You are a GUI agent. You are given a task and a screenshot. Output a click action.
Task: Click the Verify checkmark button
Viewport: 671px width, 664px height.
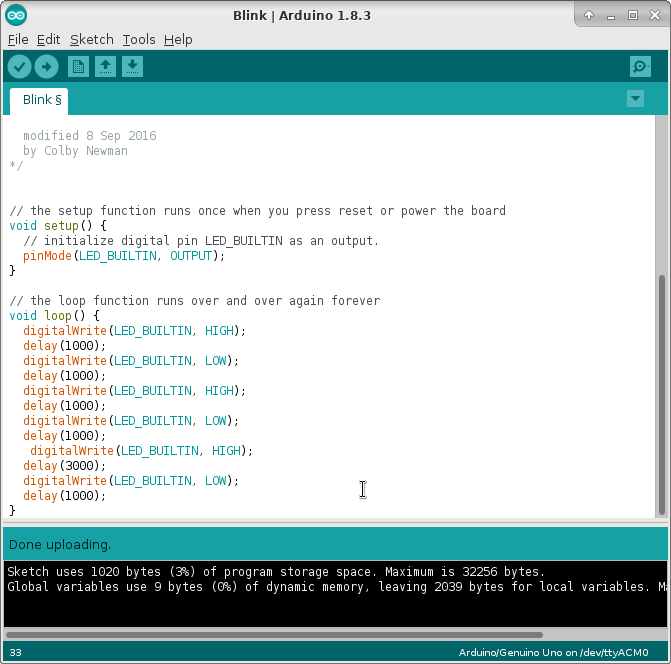tap(19, 67)
